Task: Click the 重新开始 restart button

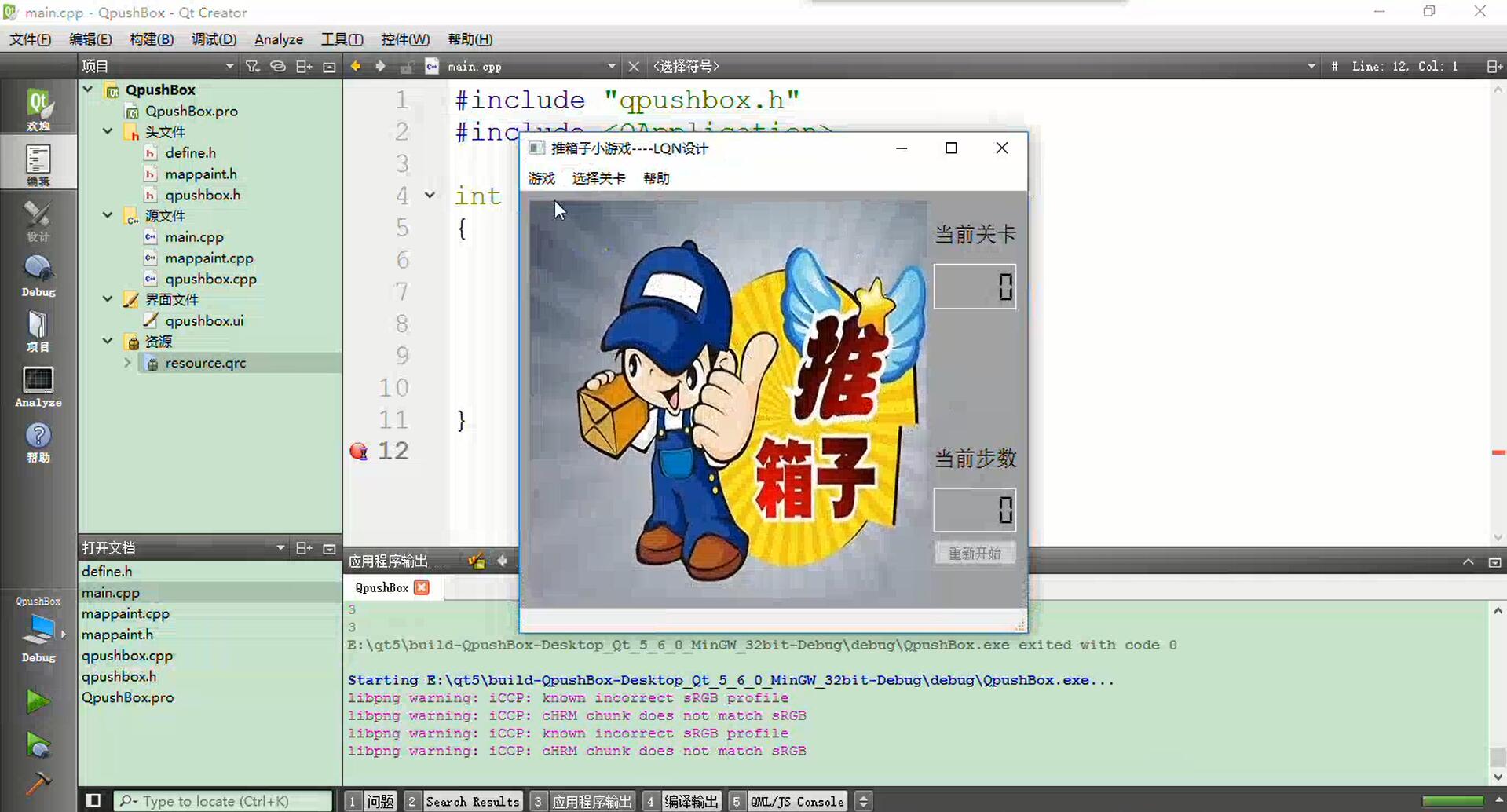Action: [x=975, y=554]
